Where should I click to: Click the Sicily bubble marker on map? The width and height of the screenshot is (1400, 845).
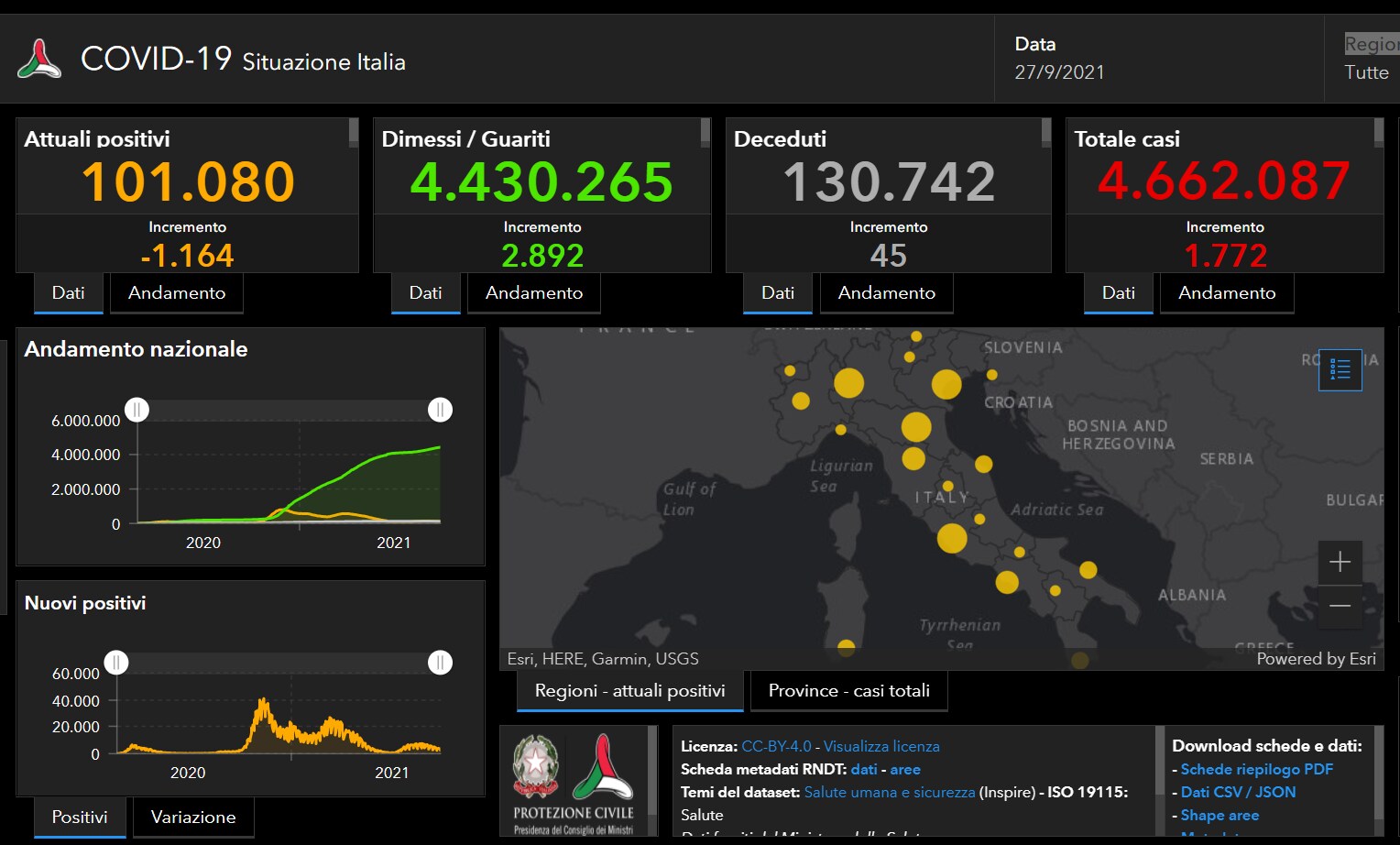(x=1080, y=659)
